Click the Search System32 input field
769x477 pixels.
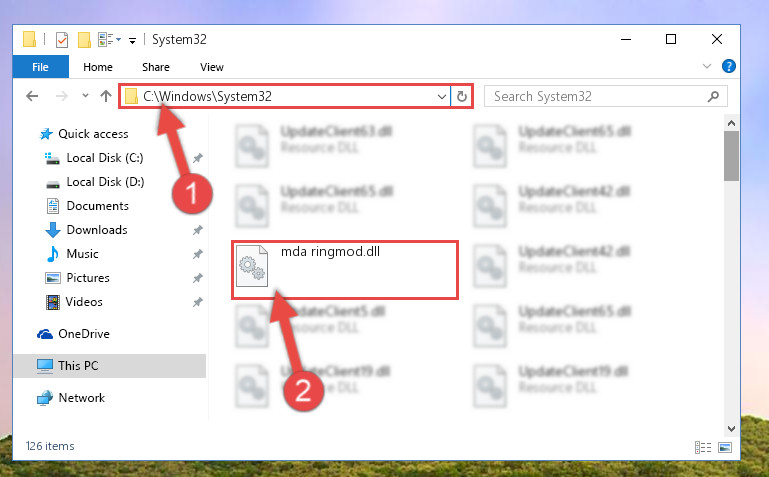597,97
